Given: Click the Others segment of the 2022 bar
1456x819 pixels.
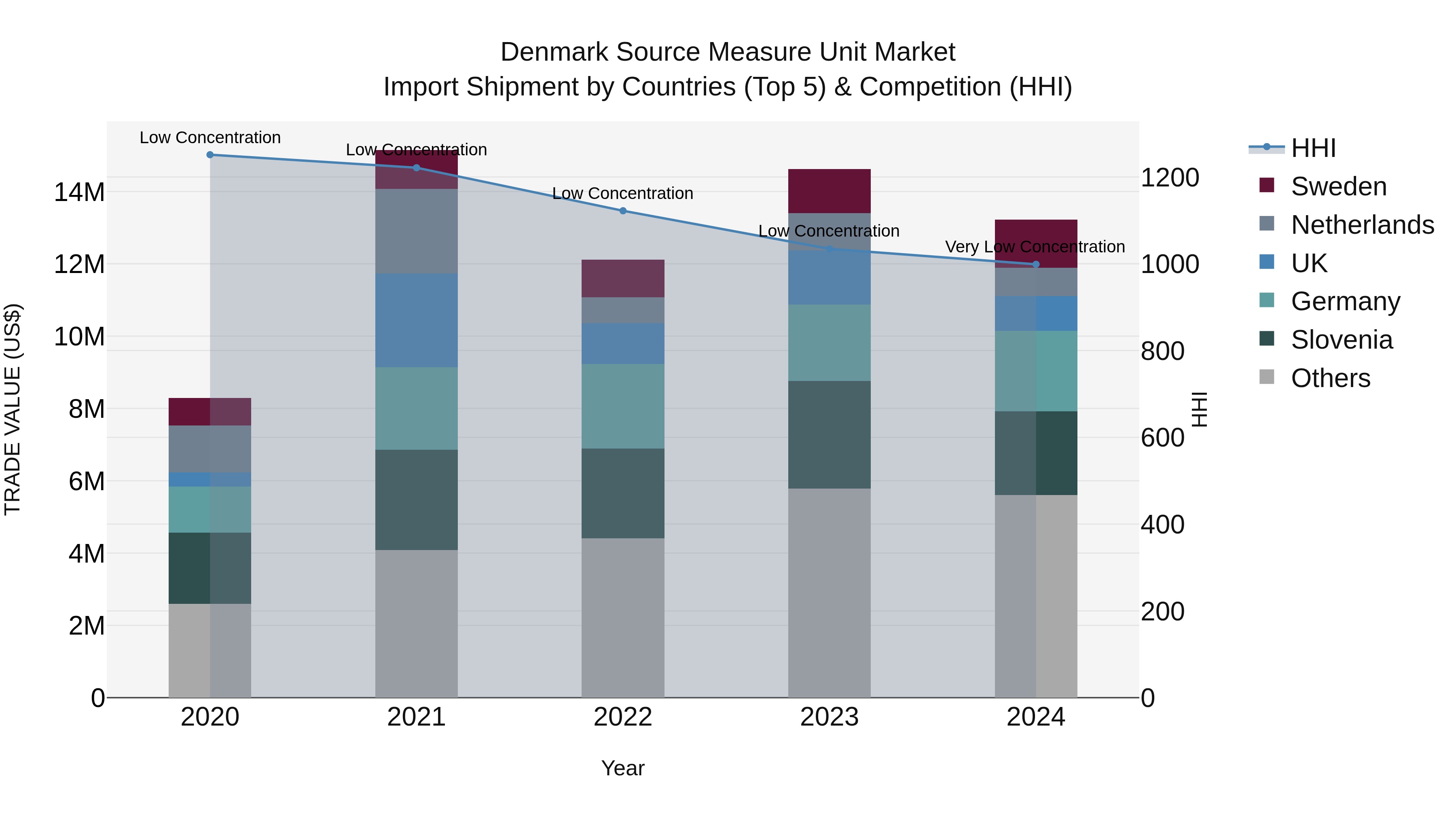Looking at the screenshot, I should 623,618.
